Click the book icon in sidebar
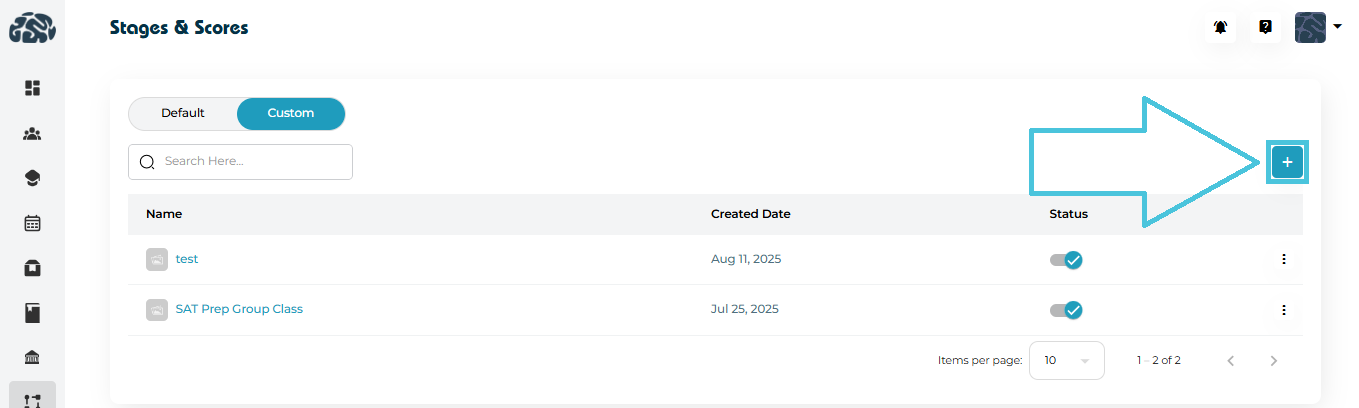1359x408 pixels. tap(32, 313)
